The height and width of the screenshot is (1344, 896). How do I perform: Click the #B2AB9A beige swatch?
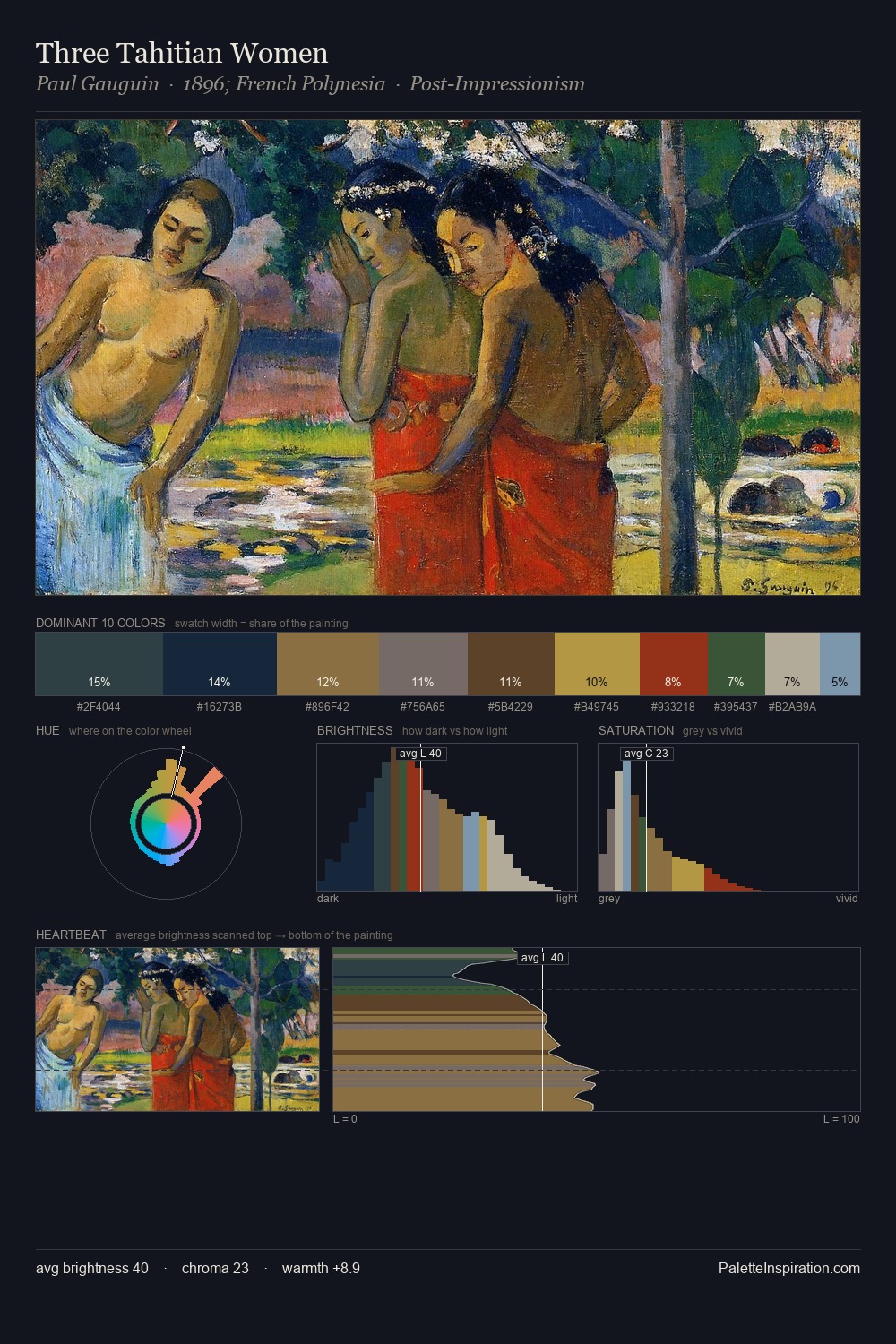click(792, 664)
